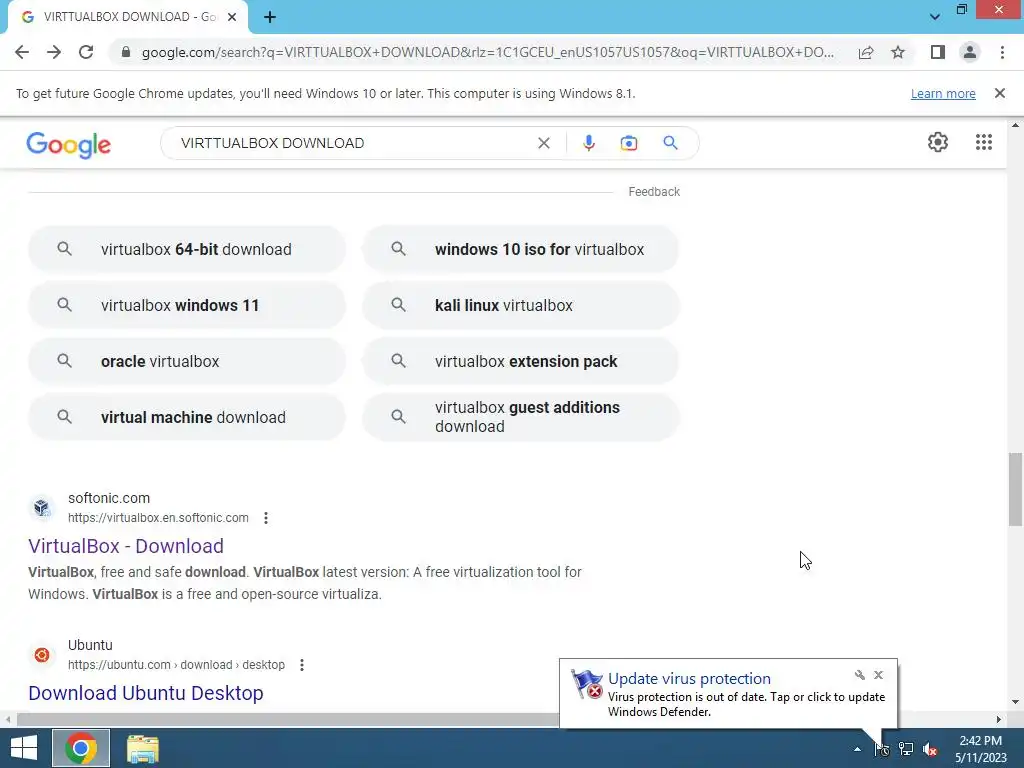Show hidden system tray icons
The width and height of the screenshot is (1024, 768).
[857, 749]
